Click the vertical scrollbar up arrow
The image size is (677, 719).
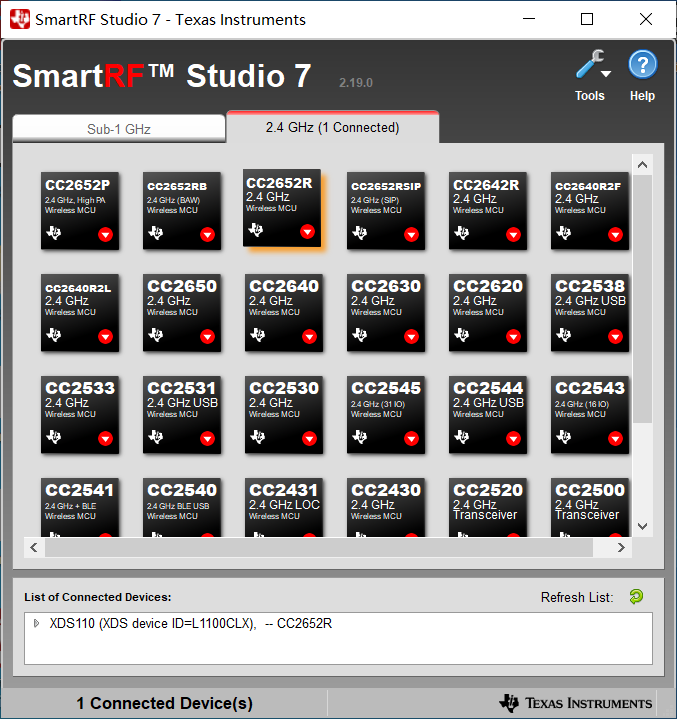coord(643,165)
